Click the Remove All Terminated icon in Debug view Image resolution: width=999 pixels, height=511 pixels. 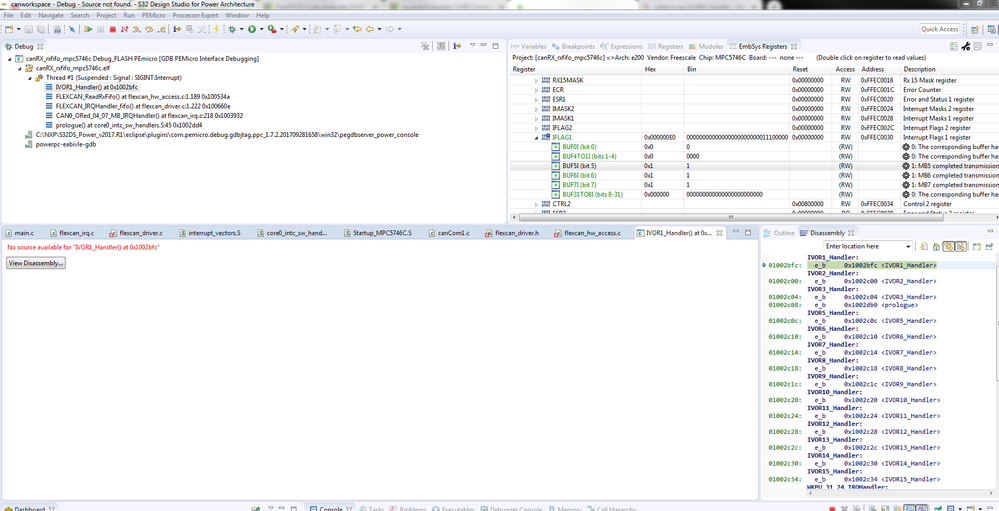pyautogui.click(x=425, y=46)
